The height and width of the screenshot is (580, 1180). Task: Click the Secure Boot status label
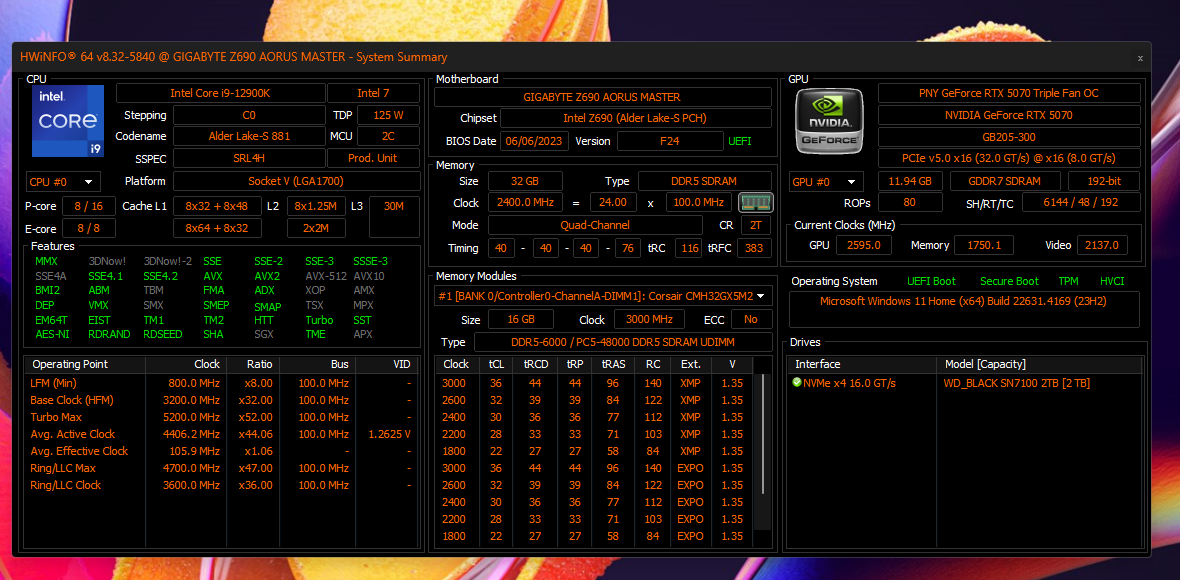(x=1009, y=281)
